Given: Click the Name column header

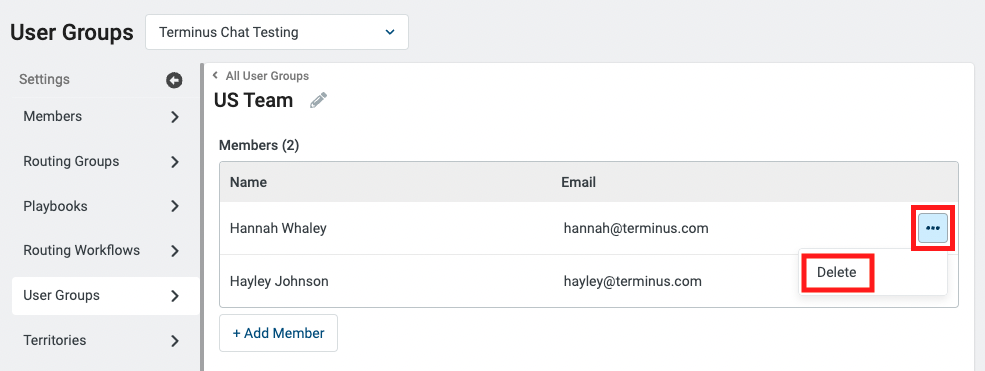Looking at the screenshot, I should coord(248,183).
